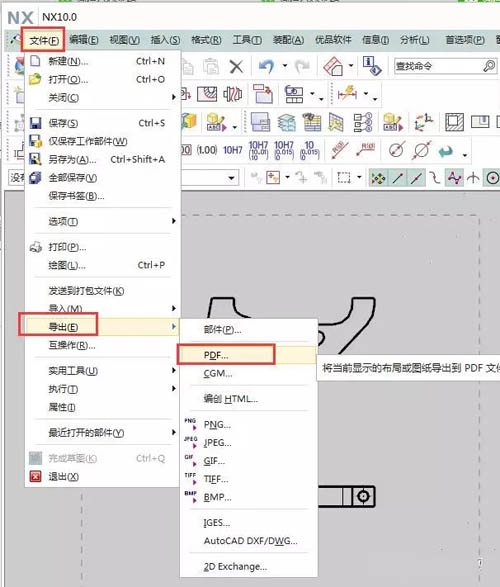Click the Undo arrow icon

tap(266, 67)
